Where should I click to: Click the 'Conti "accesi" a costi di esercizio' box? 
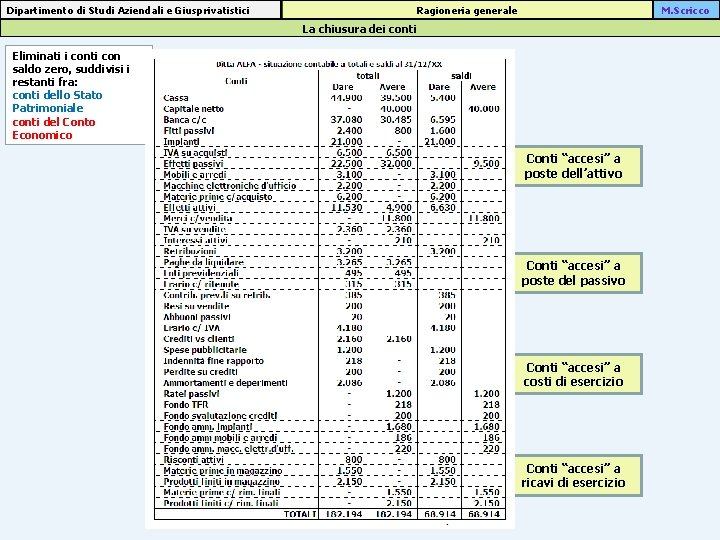point(578,374)
